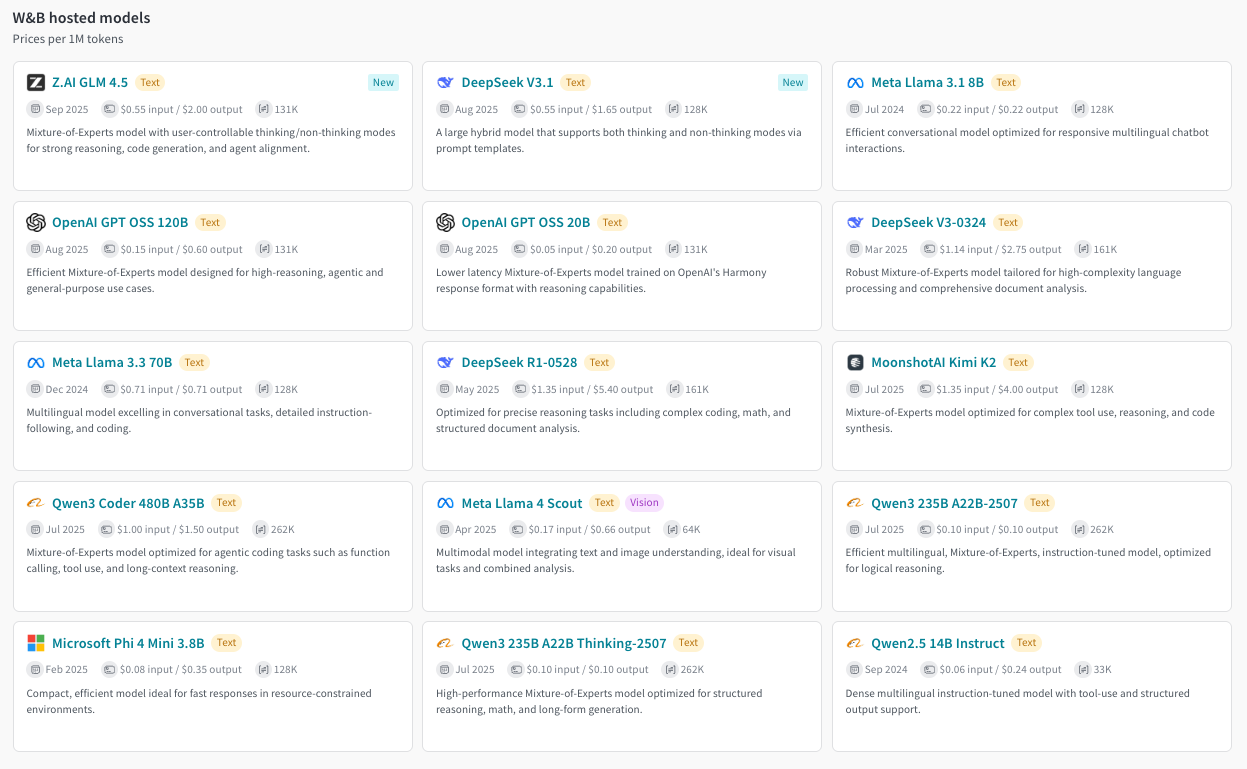Click the Microsoft logo on Phi 4 Mini
Screen dimensions: 1247x769
36,643
